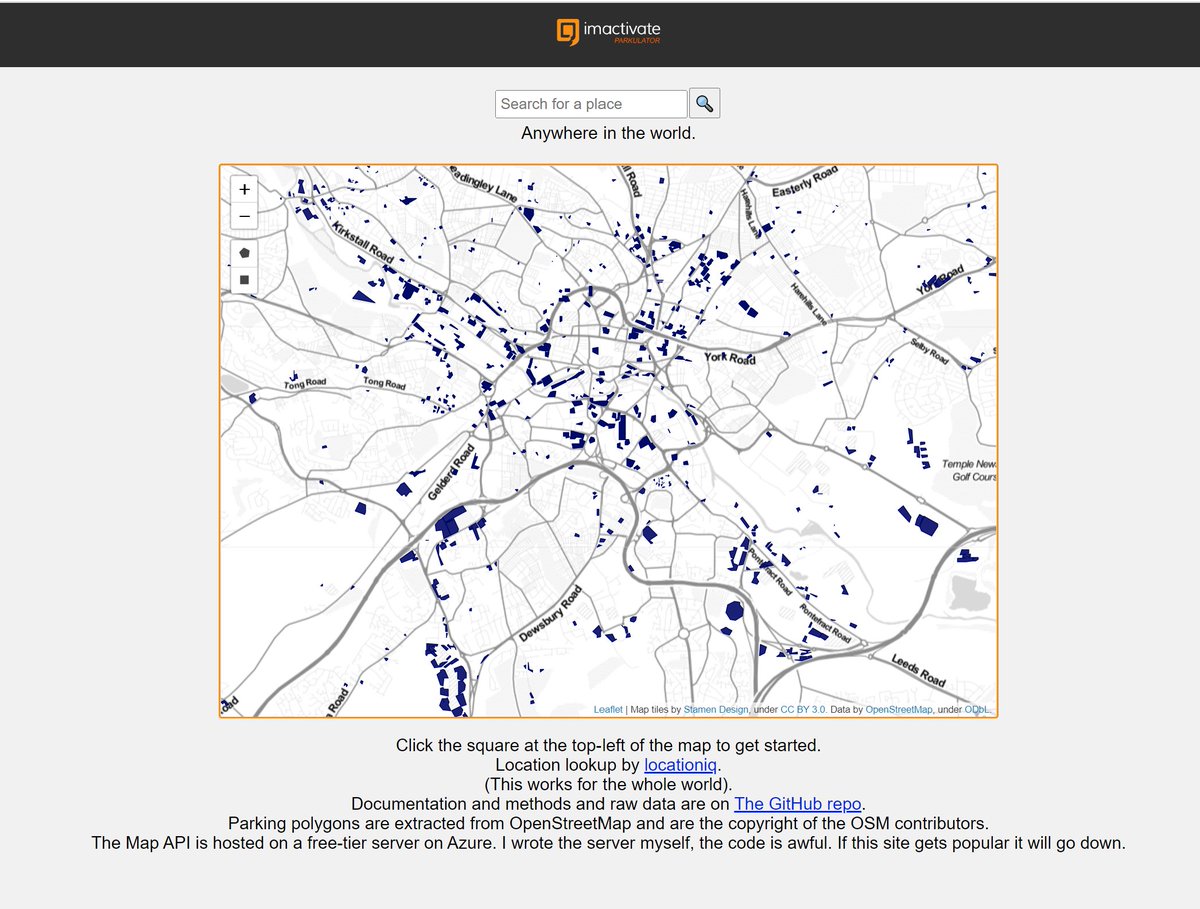1200x909 pixels.
Task: Open the locationiq link
Action: [x=680, y=765]
